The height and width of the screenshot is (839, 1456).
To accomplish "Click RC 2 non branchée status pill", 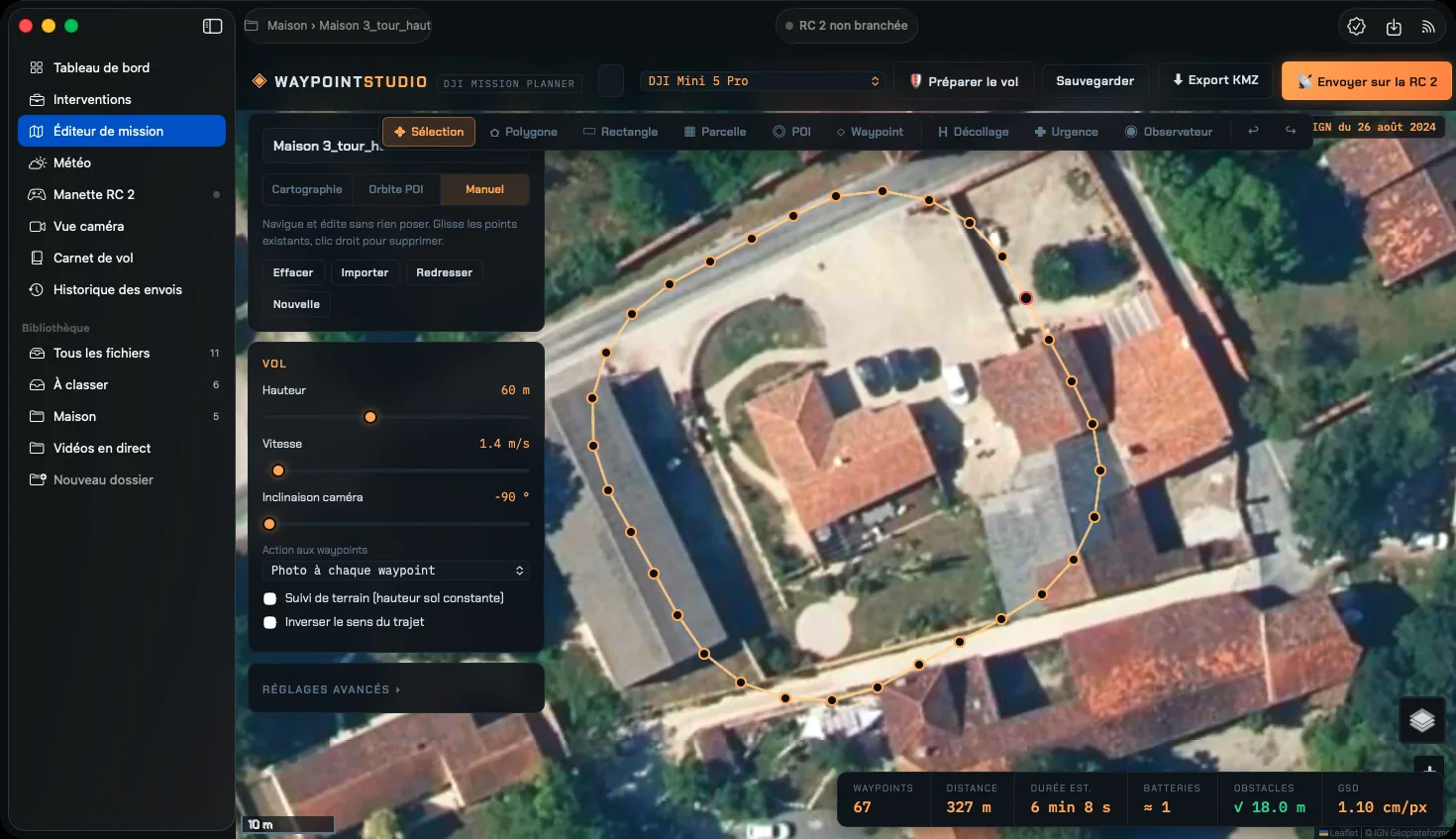I will (847, 26).
